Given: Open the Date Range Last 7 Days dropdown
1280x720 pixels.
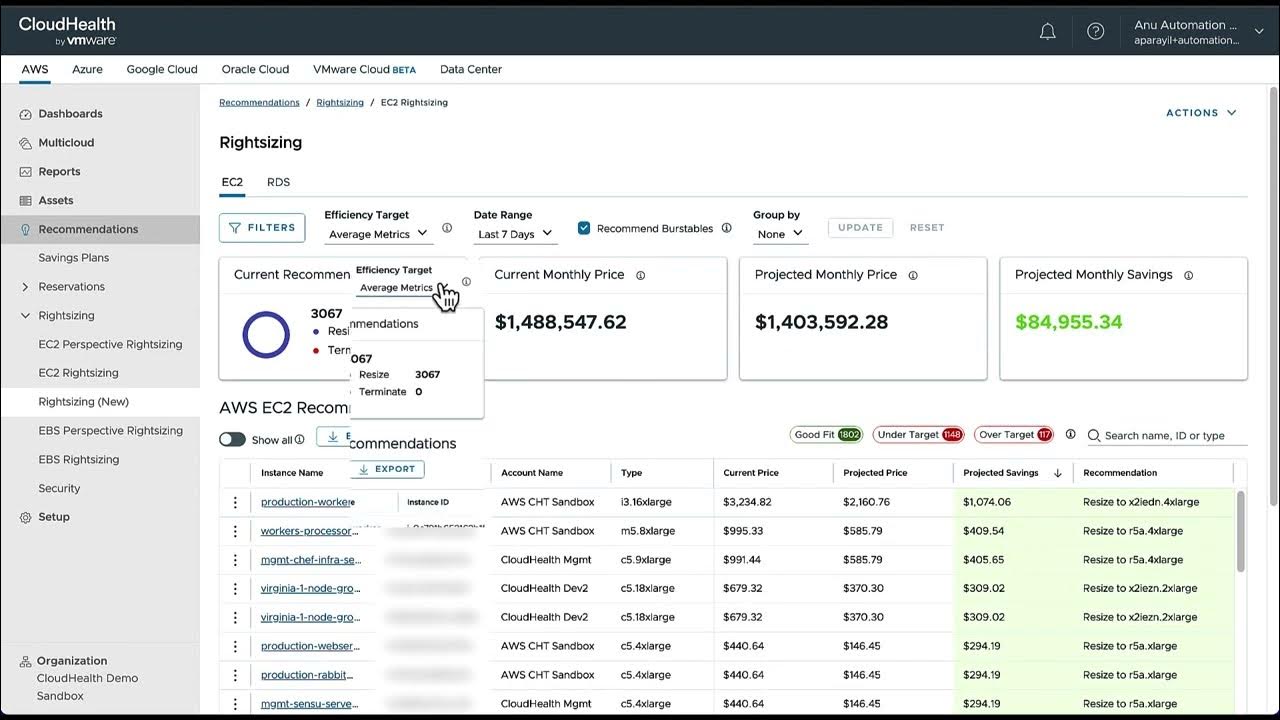Looking at the screenshot, I should click(x=515, y=234).
